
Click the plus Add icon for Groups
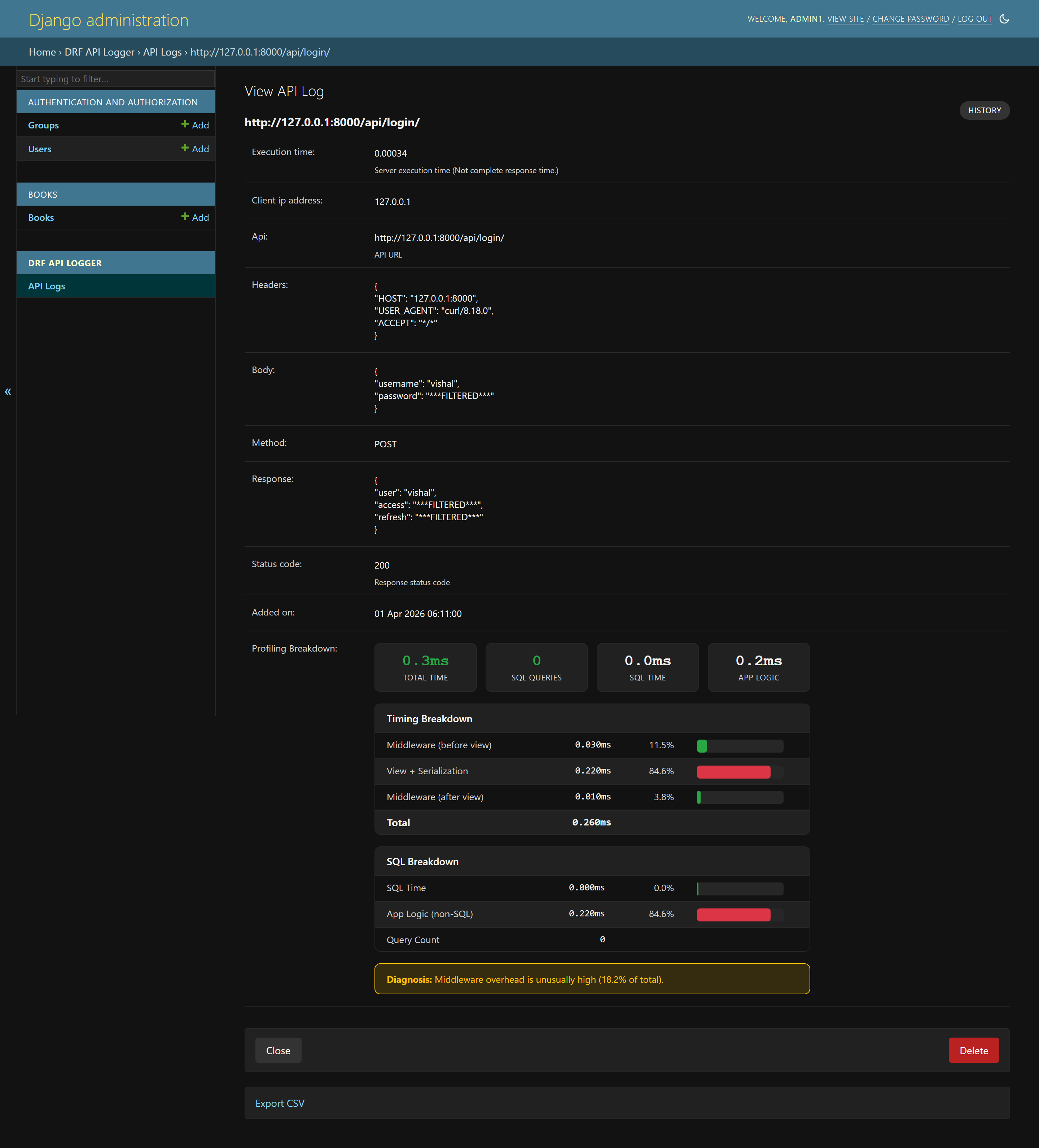[x=195, y=125]
